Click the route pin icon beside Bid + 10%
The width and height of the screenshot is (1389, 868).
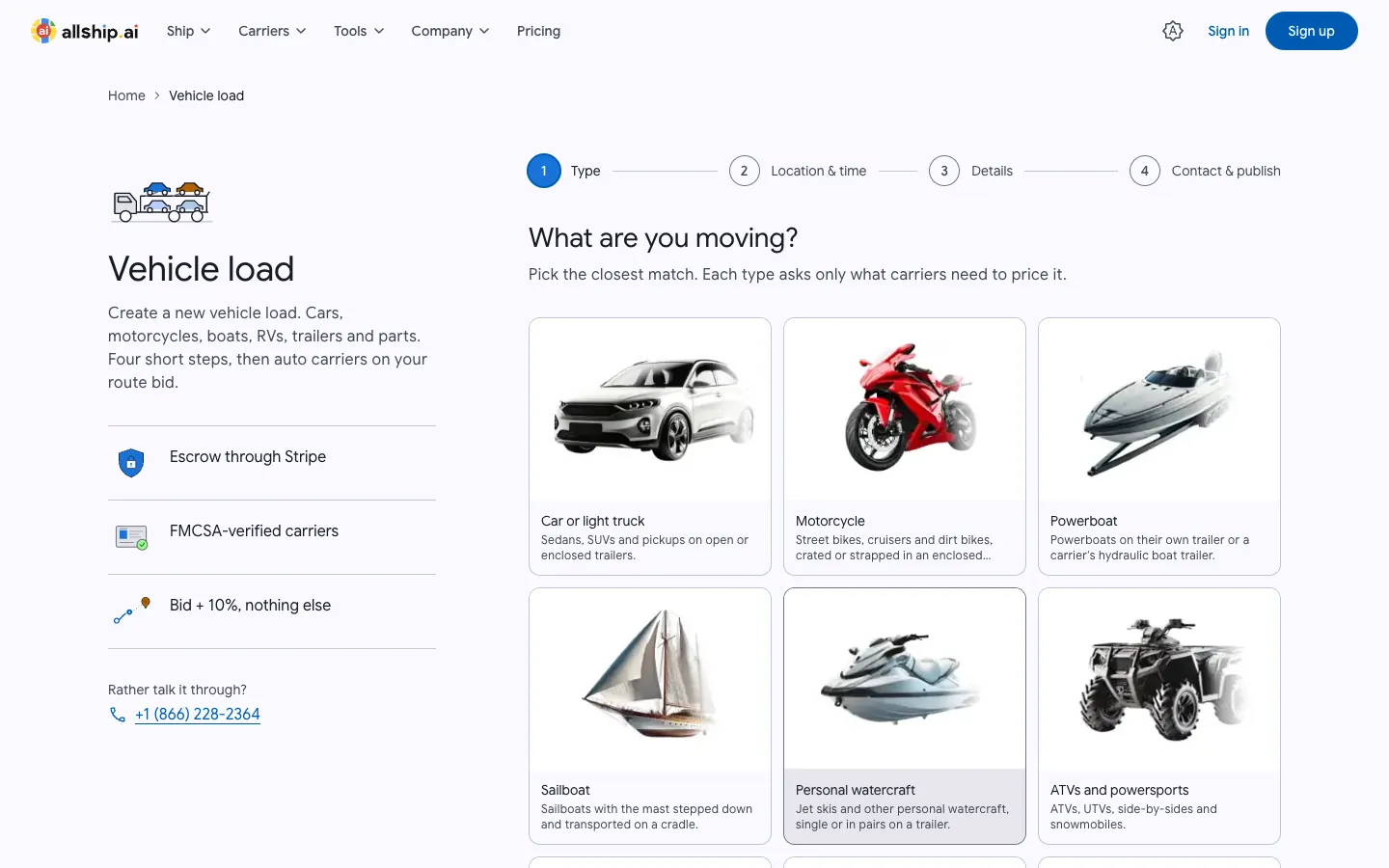[131, 610]
